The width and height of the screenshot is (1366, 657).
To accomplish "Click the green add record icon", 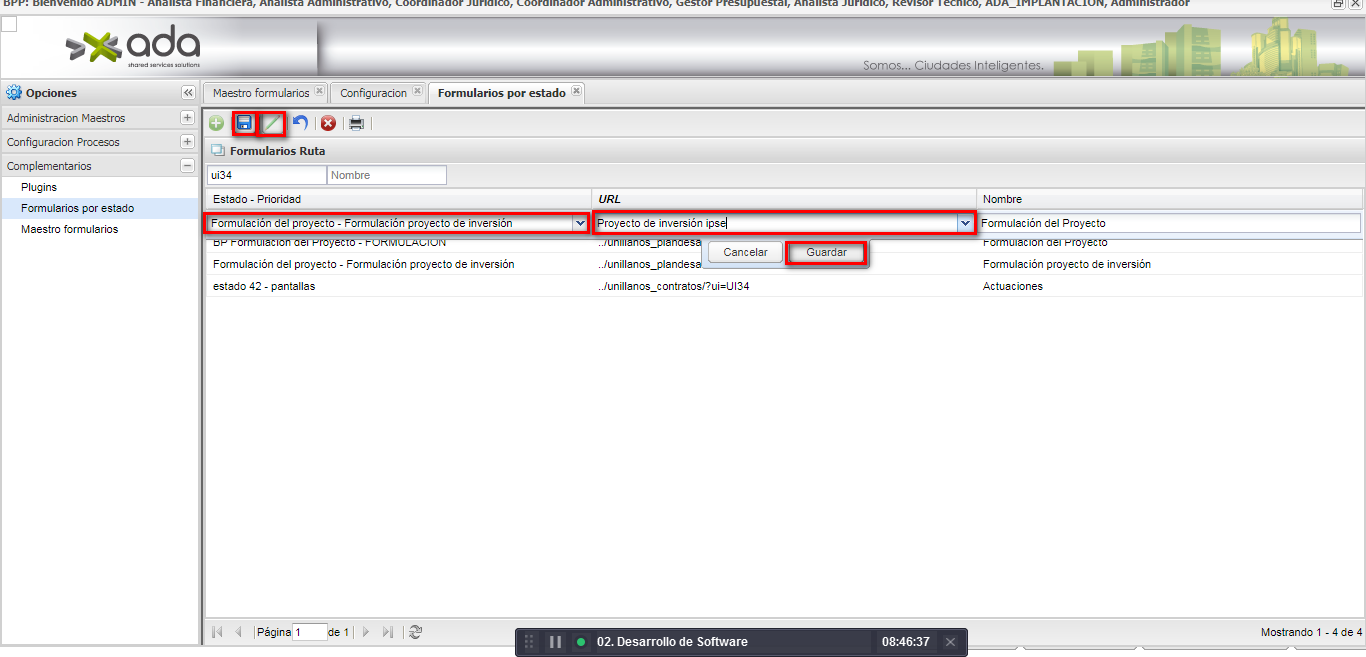I will (216, 123).
